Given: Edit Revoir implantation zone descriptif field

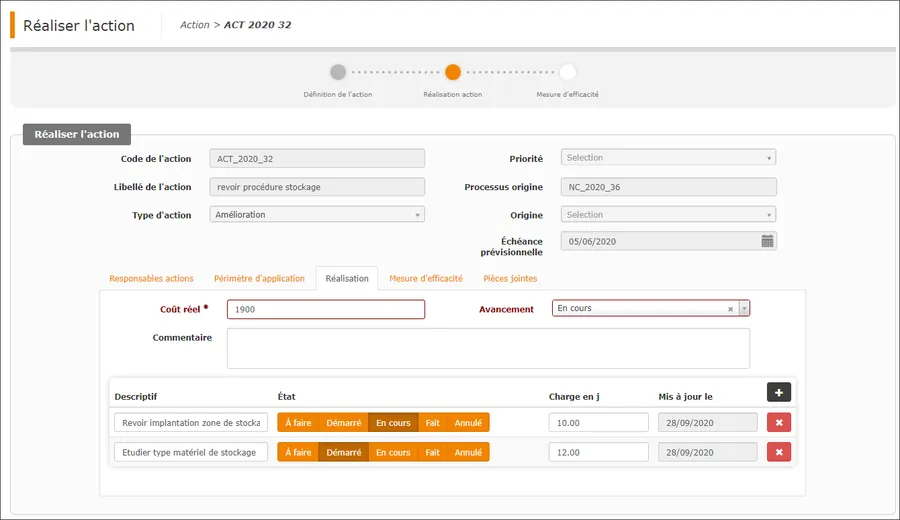Looking at the screenshot, I should [x=191, y=422].
